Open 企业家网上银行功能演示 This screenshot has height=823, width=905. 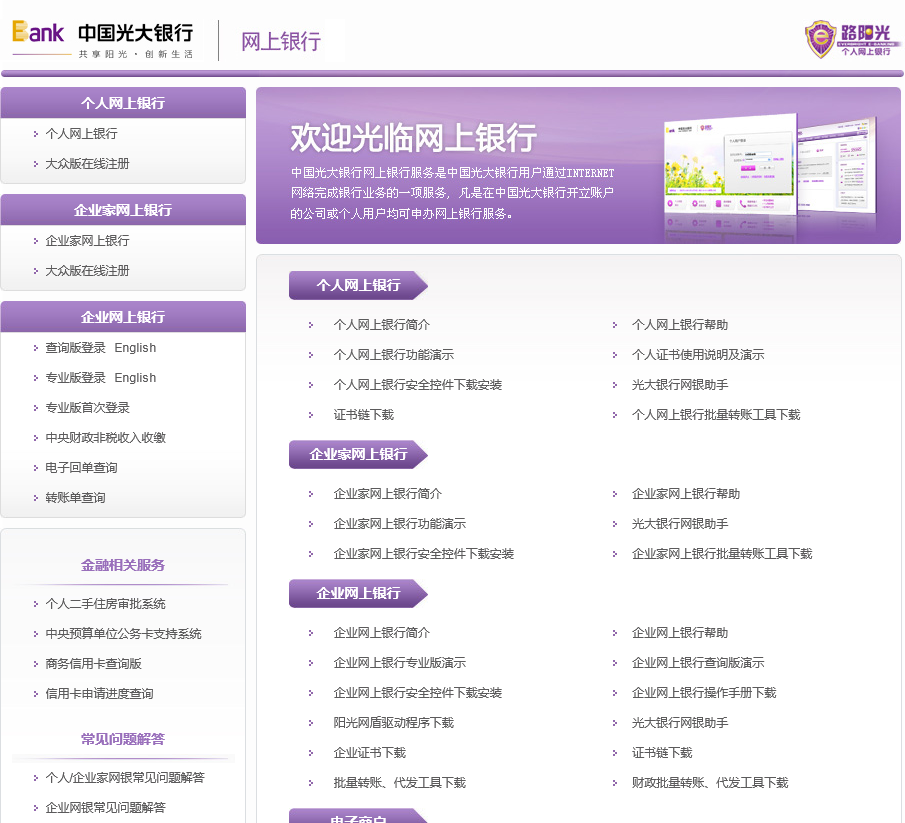point(399,524)
